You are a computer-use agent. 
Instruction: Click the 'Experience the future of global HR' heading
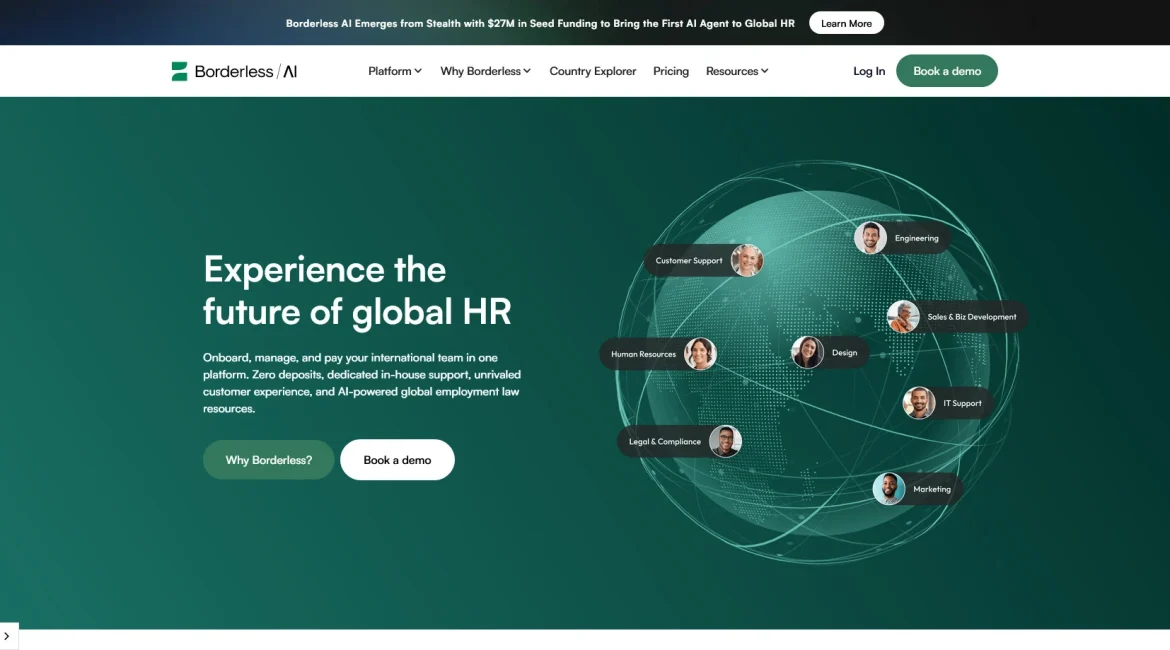coord(357,290)
